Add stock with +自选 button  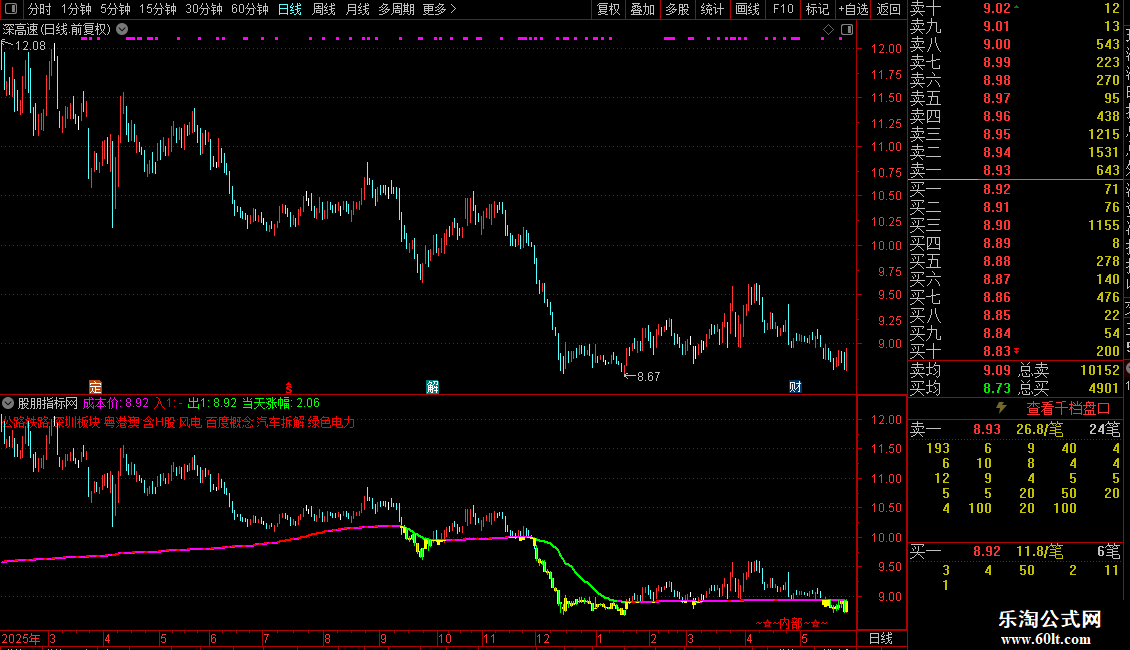pos(854,9)
